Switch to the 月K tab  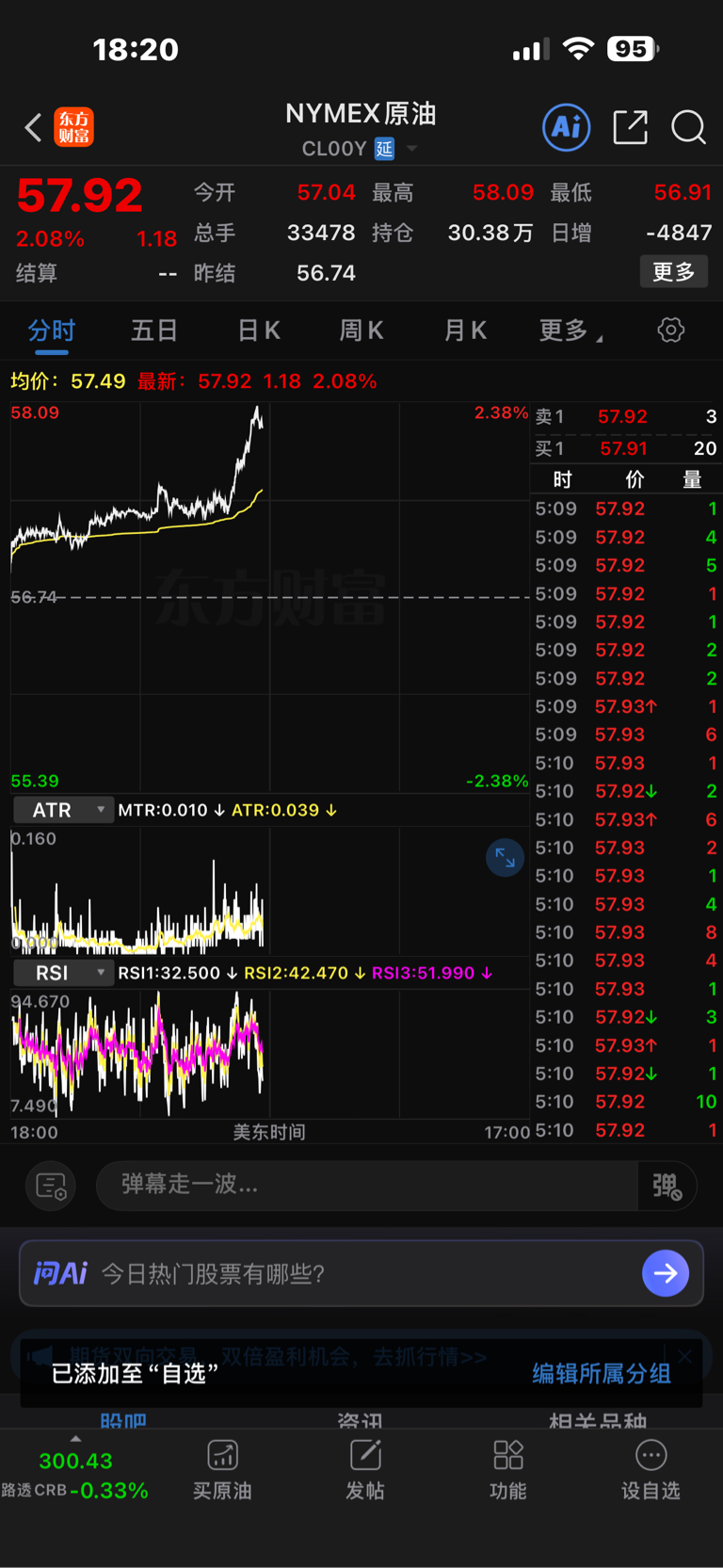pyautogui.click(x=465, y=331)
